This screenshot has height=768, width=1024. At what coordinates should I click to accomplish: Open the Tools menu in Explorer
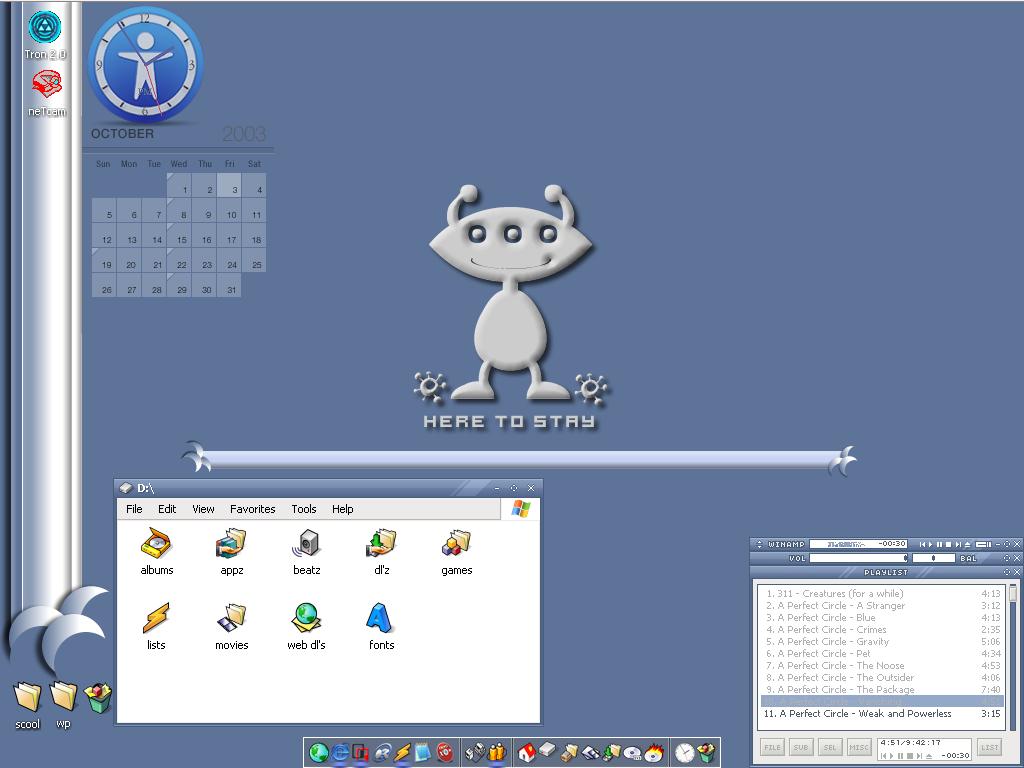(x=304, y=509)
